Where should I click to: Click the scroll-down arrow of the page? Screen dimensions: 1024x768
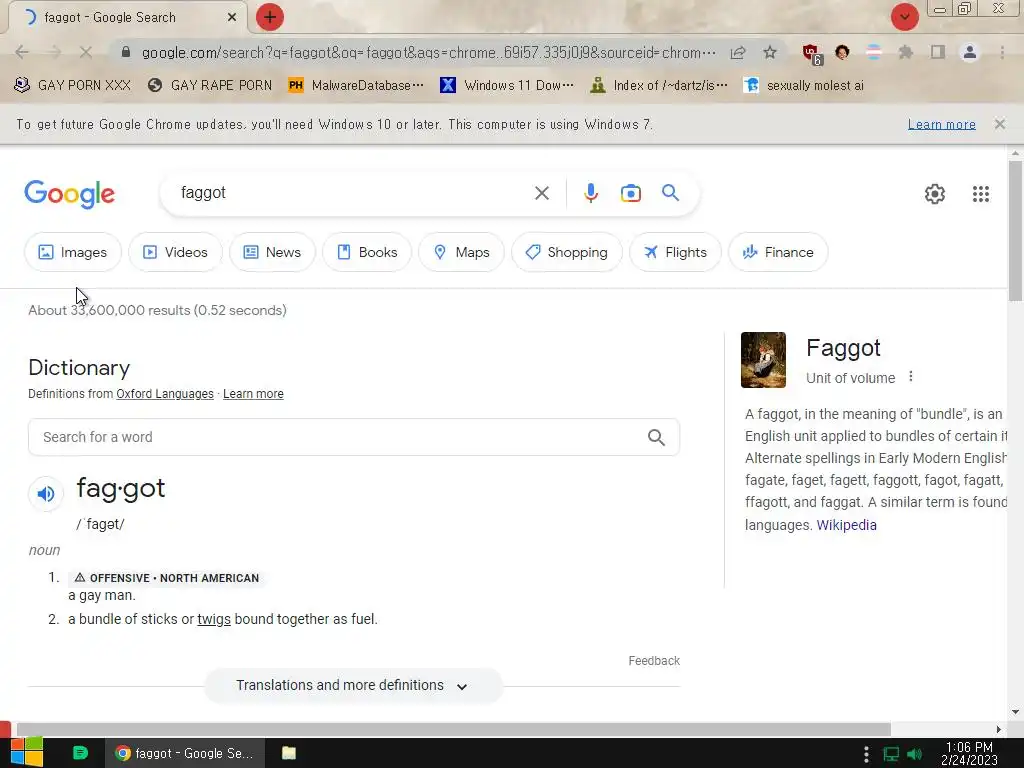click(1015, 712)
